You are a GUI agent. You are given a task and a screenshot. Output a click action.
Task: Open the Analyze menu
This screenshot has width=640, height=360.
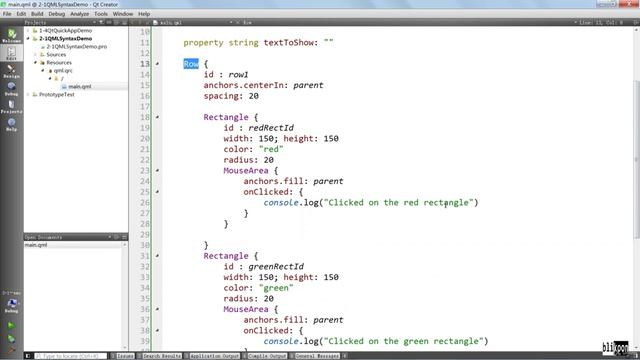[79, 13]
